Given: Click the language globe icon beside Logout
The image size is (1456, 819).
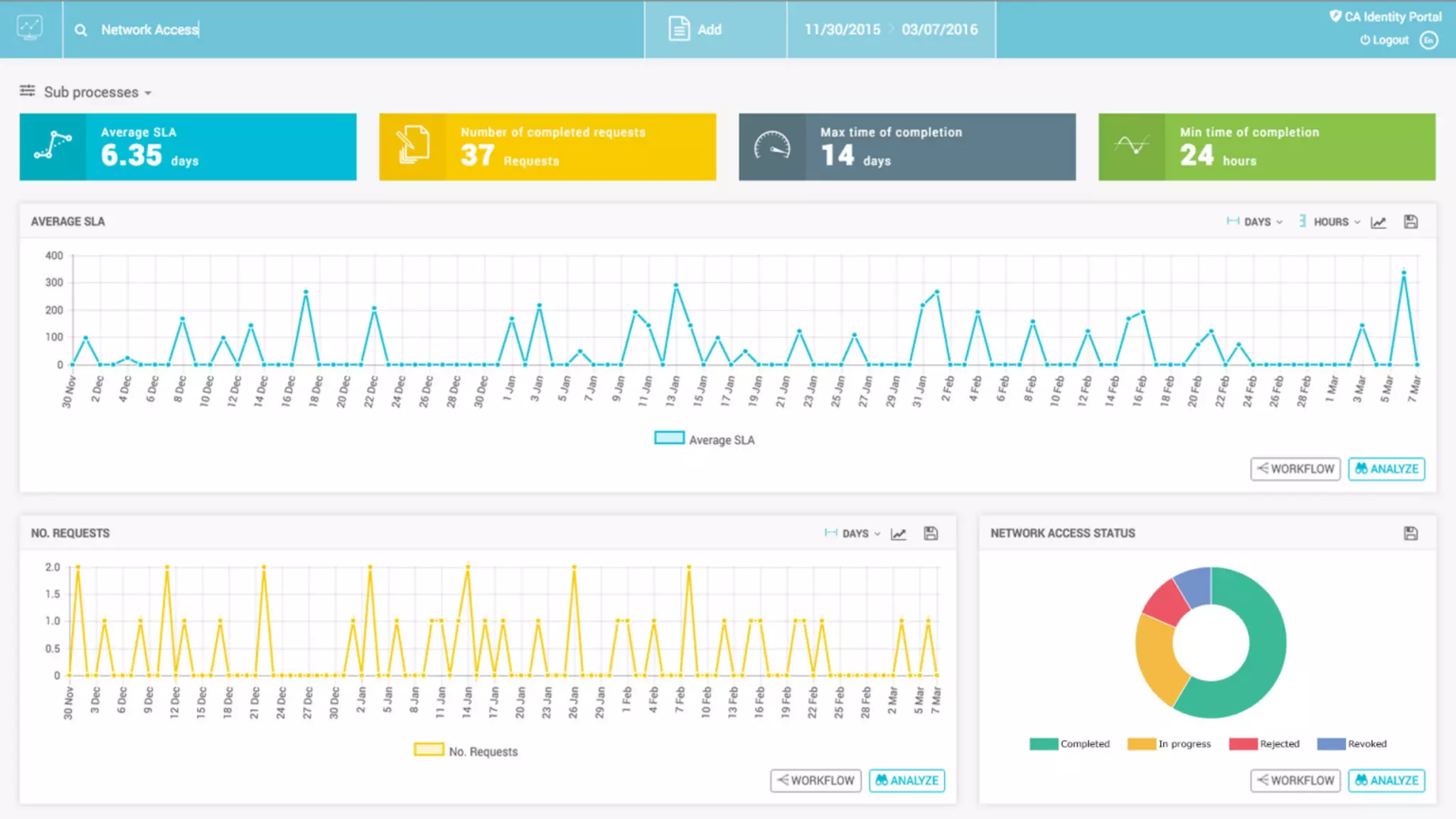Looking at the screenshot, I should (x=1428, y=41).
